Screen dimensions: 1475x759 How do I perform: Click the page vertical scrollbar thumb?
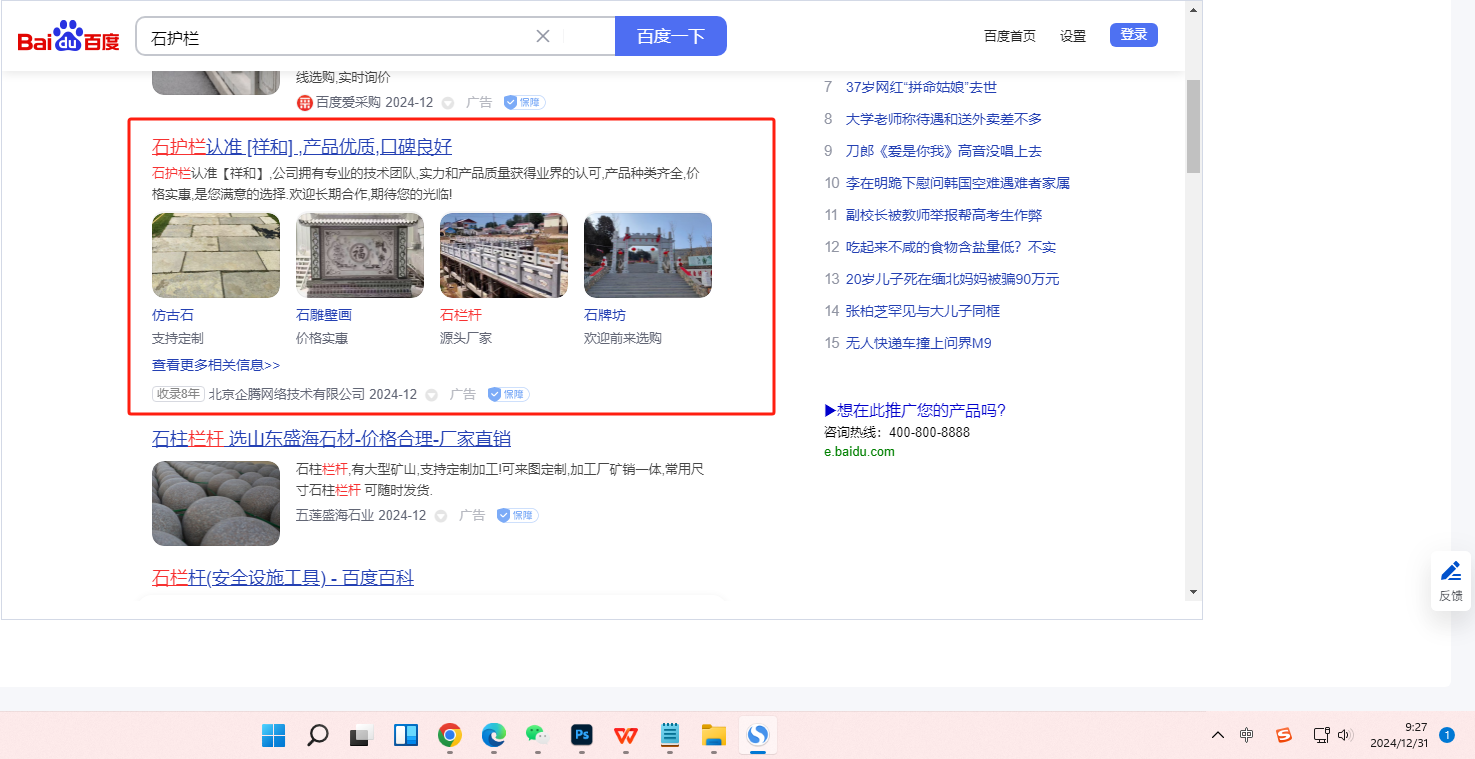click(1192, 125)
